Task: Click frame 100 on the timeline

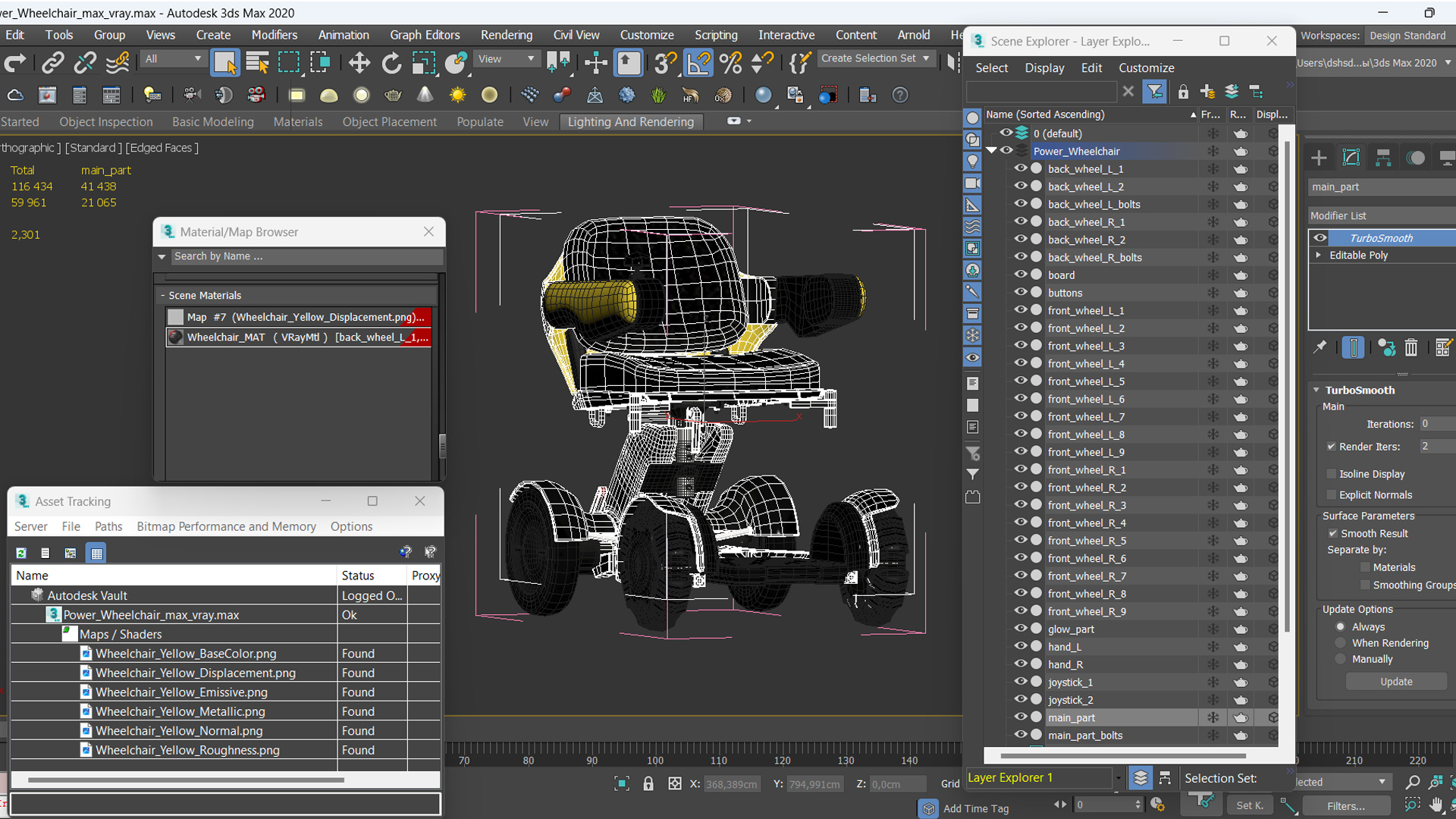Action: [655, 761]
